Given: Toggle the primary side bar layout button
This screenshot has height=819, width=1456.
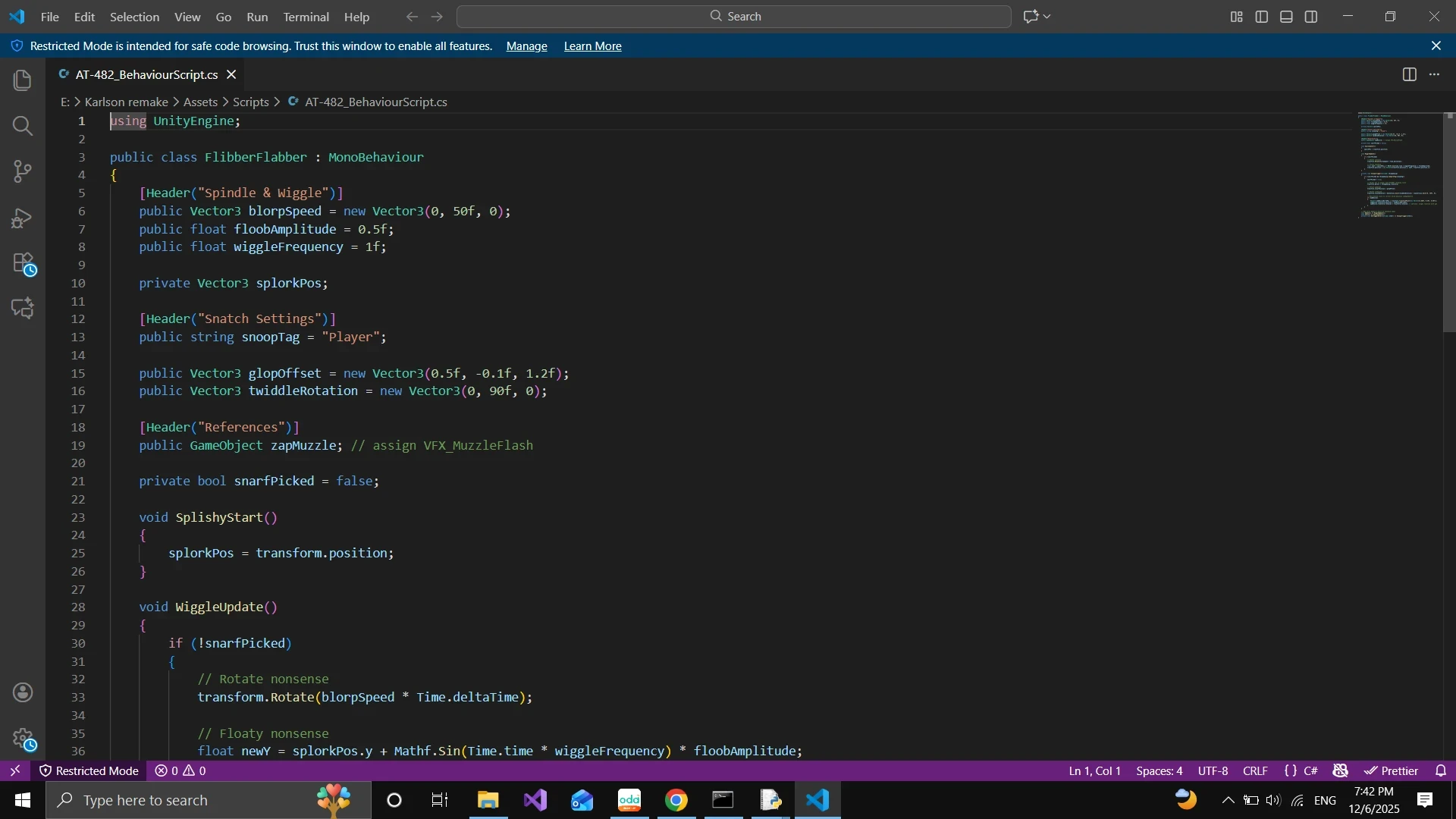Looking at the screenshot, I should coord(1262,17).
